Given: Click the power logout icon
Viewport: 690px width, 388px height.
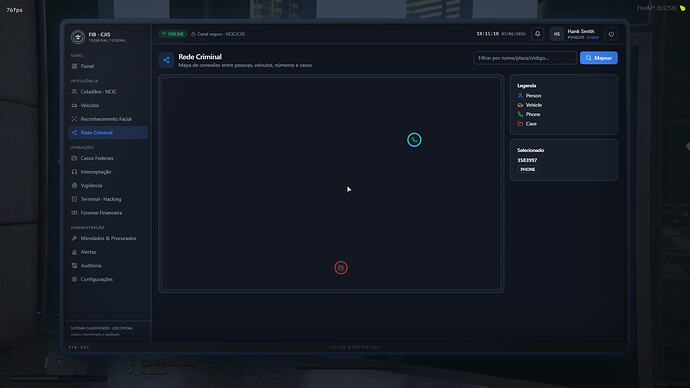Looking at the screenshot, I should click(611, 34).
